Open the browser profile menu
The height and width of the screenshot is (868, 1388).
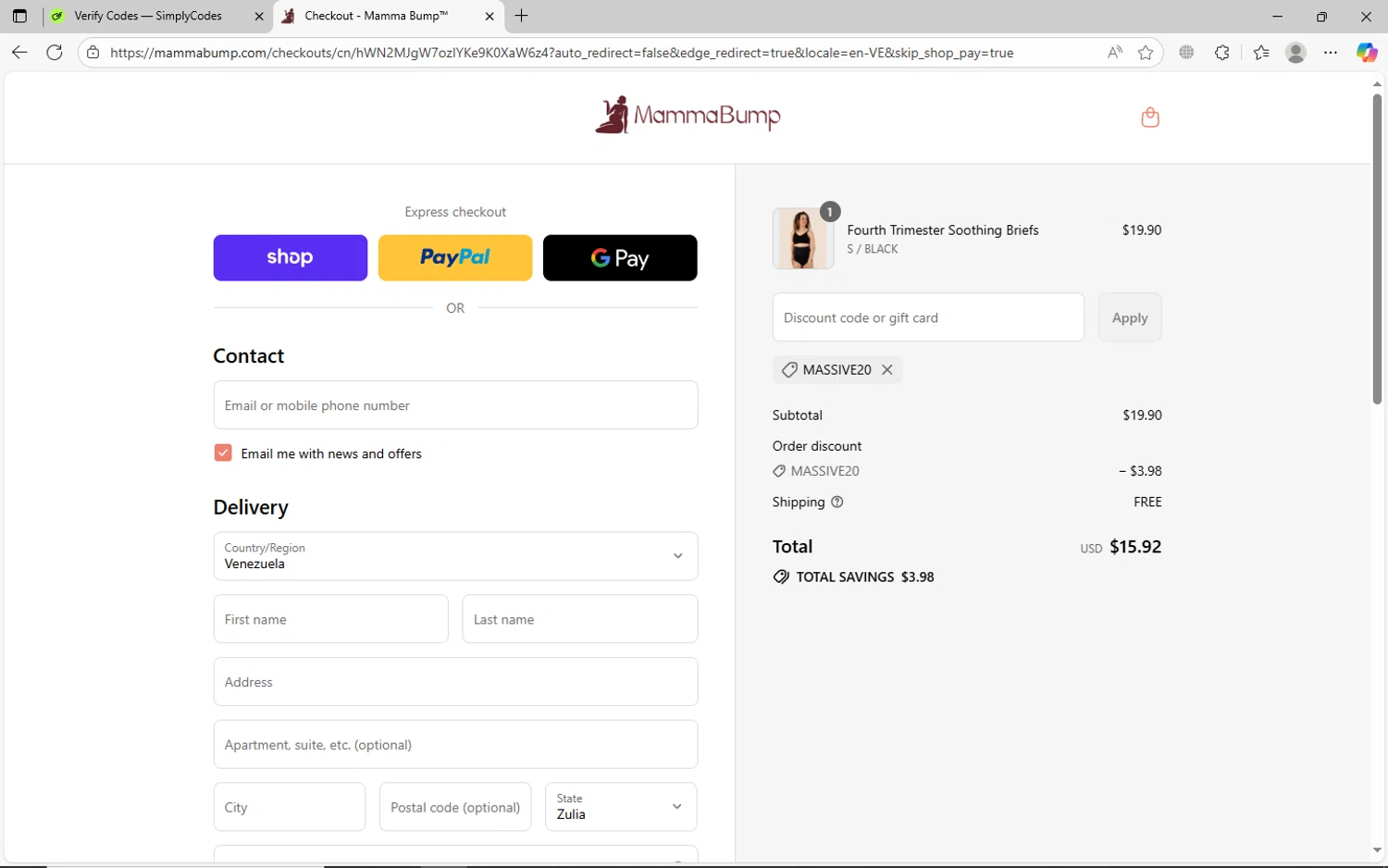(1296, 53)
